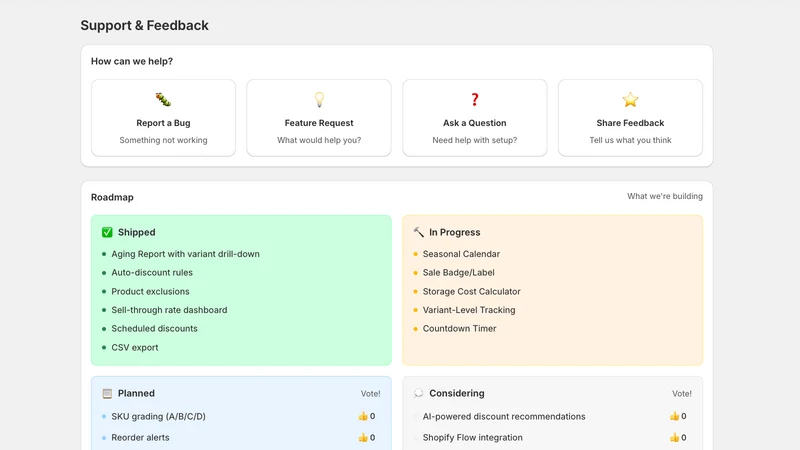This screenshot has height=450, width=800.
Task: Click Vote! label in Planned section
Action: coord(370,393)
